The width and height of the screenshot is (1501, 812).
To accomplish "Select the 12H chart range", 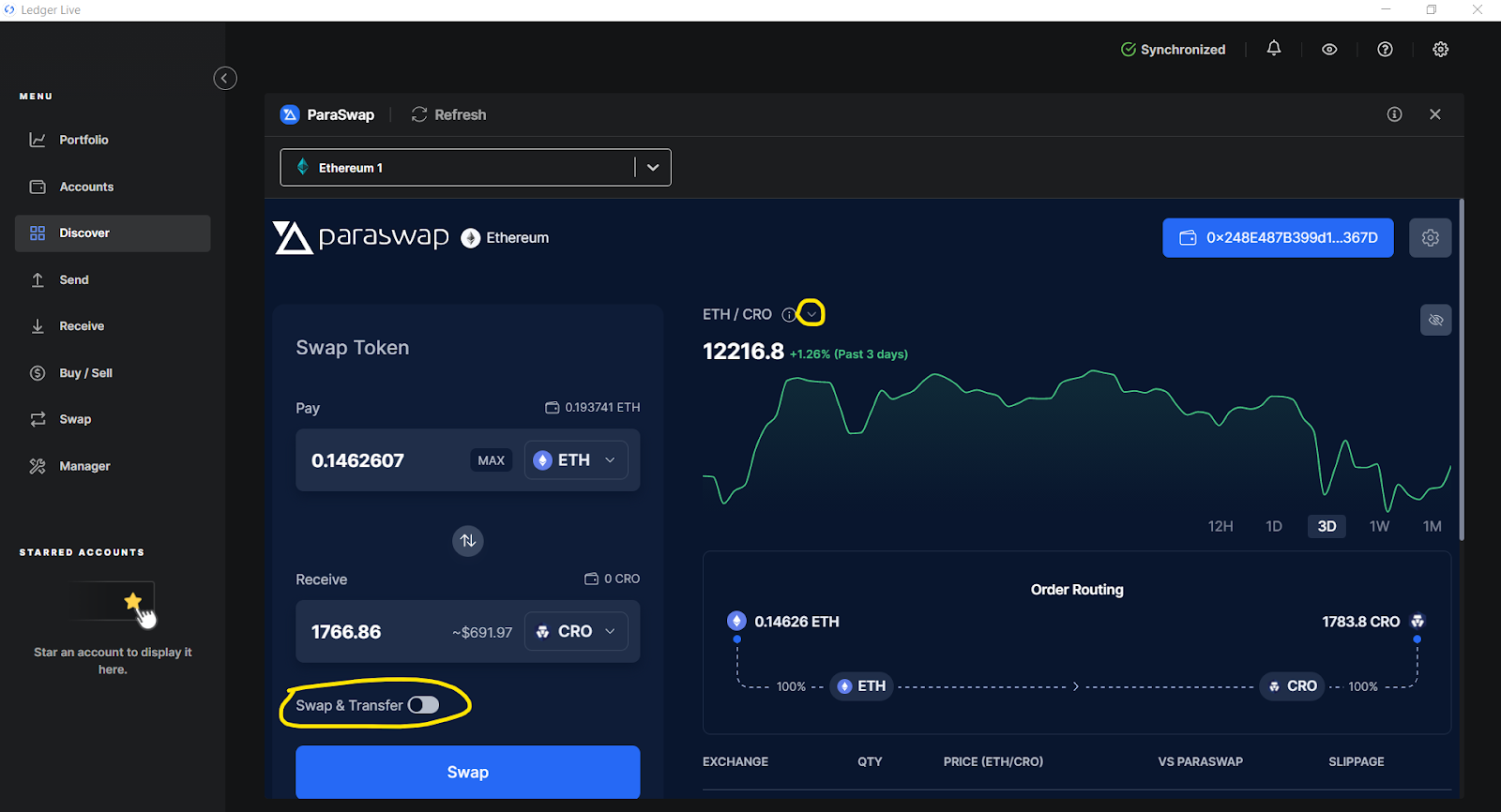I will 1221,527.
